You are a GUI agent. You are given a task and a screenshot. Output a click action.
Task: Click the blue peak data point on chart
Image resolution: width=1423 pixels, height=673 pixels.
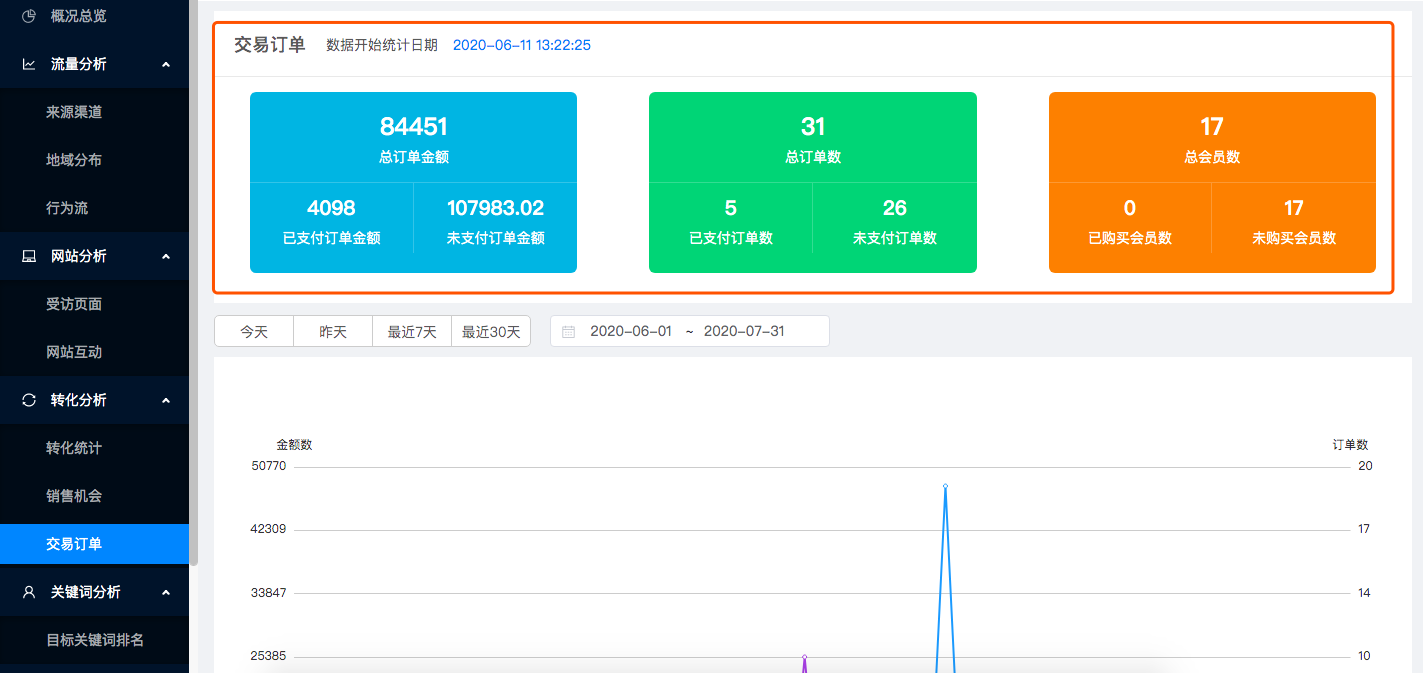pos(945,486)
